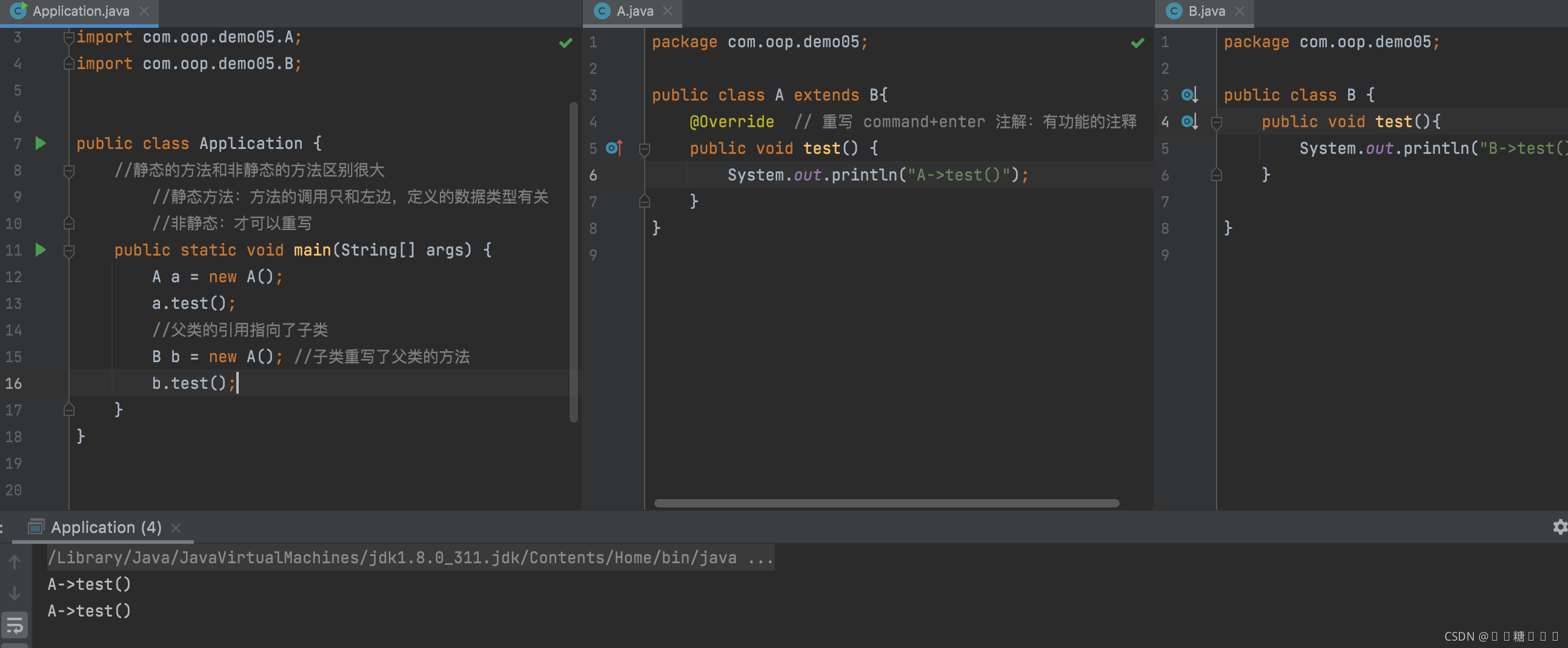Run Application class from line 7 gutter
The height and width of the screenshot is (648, 1568).
(41, 144)
